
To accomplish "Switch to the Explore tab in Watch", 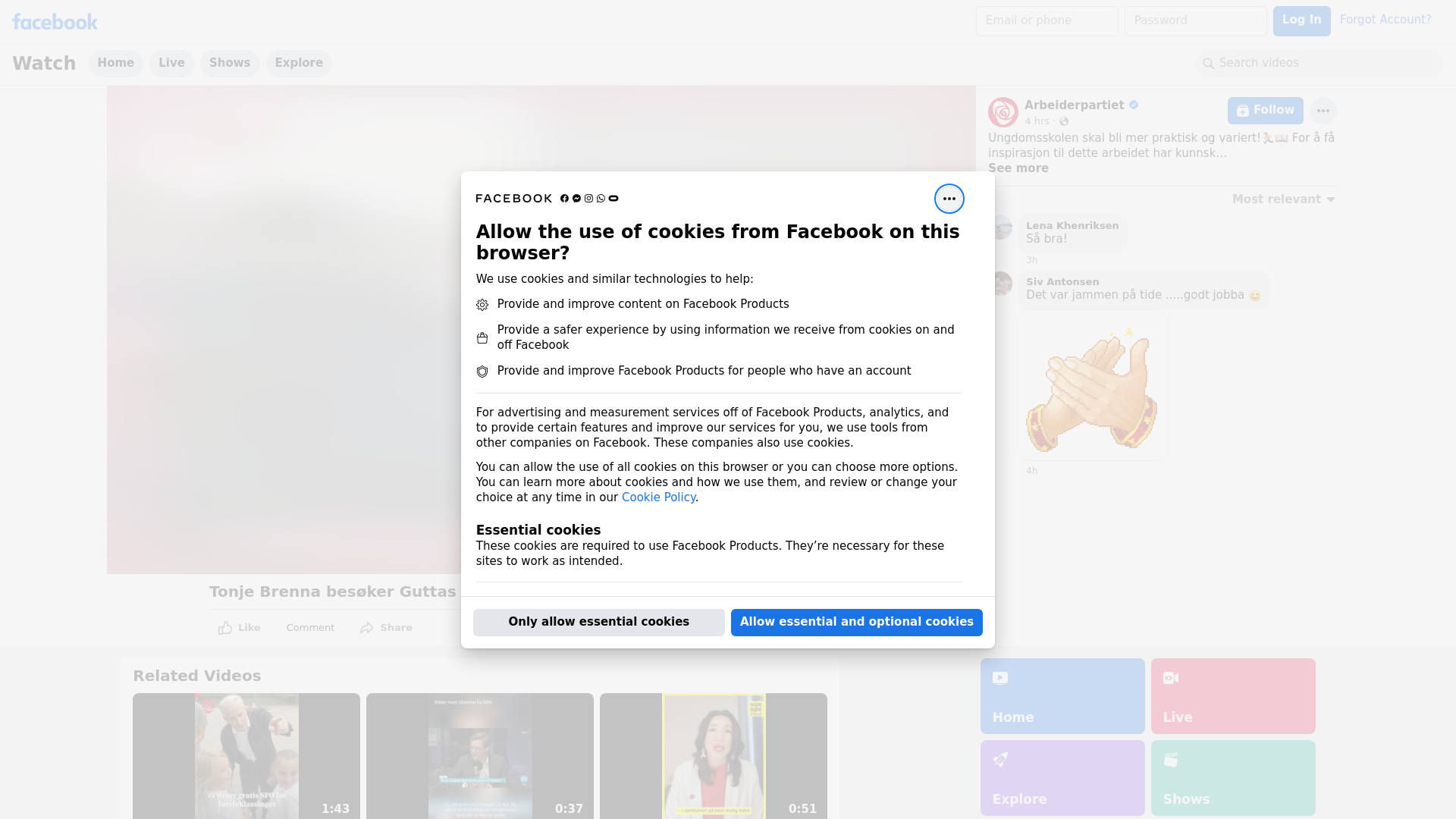I will (x=299, y=64).
